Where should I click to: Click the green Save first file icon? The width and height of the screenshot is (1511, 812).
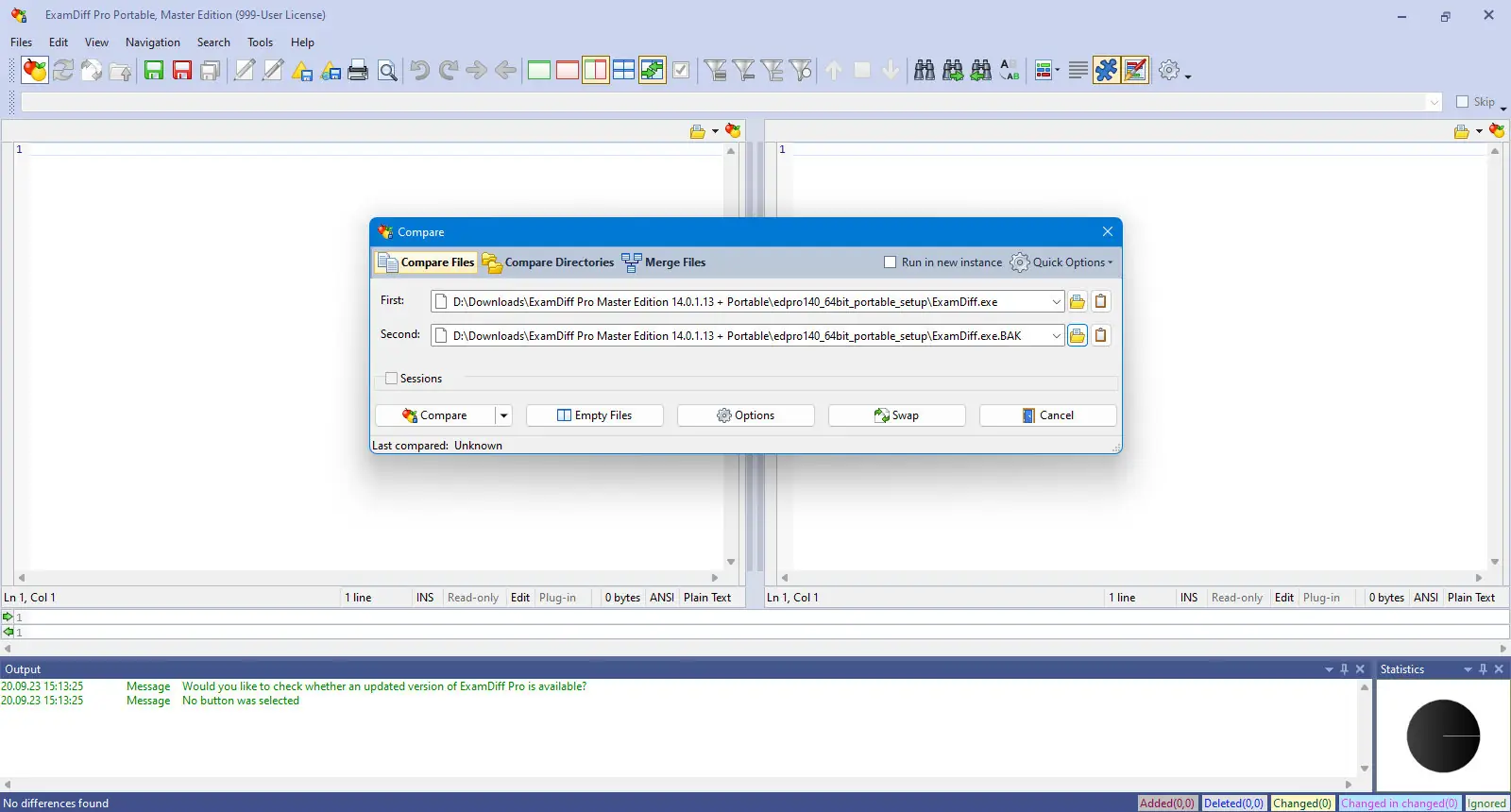tap(154, 70)
